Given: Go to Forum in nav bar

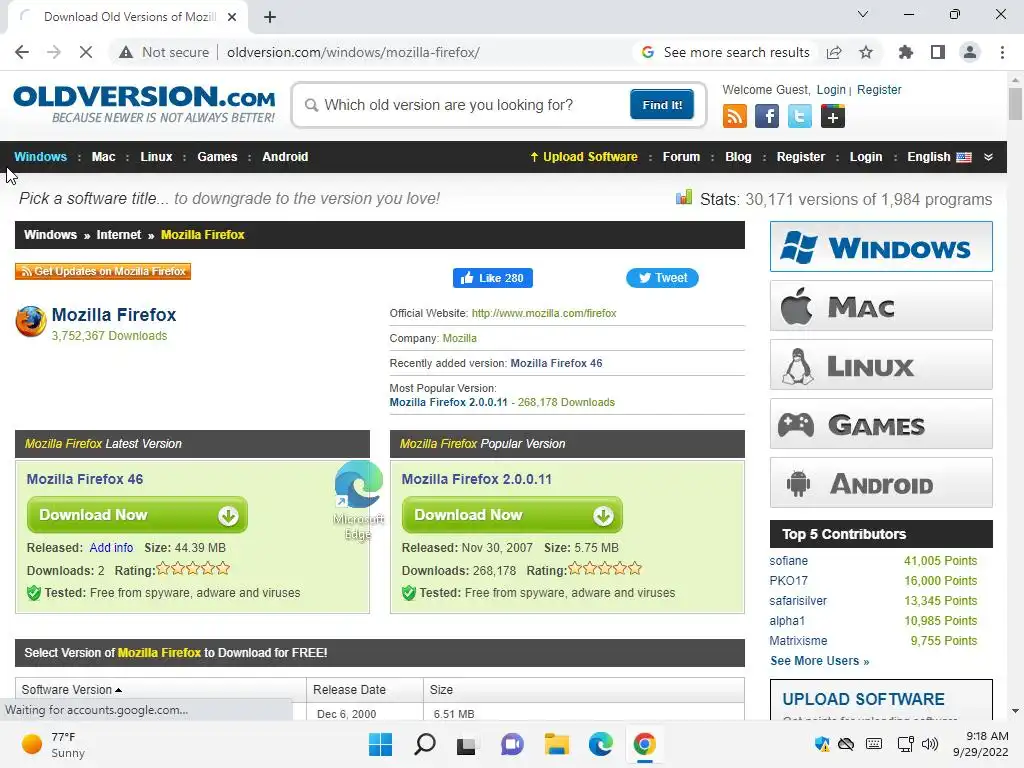Looking at the screenshot, I should coord(681,157).
